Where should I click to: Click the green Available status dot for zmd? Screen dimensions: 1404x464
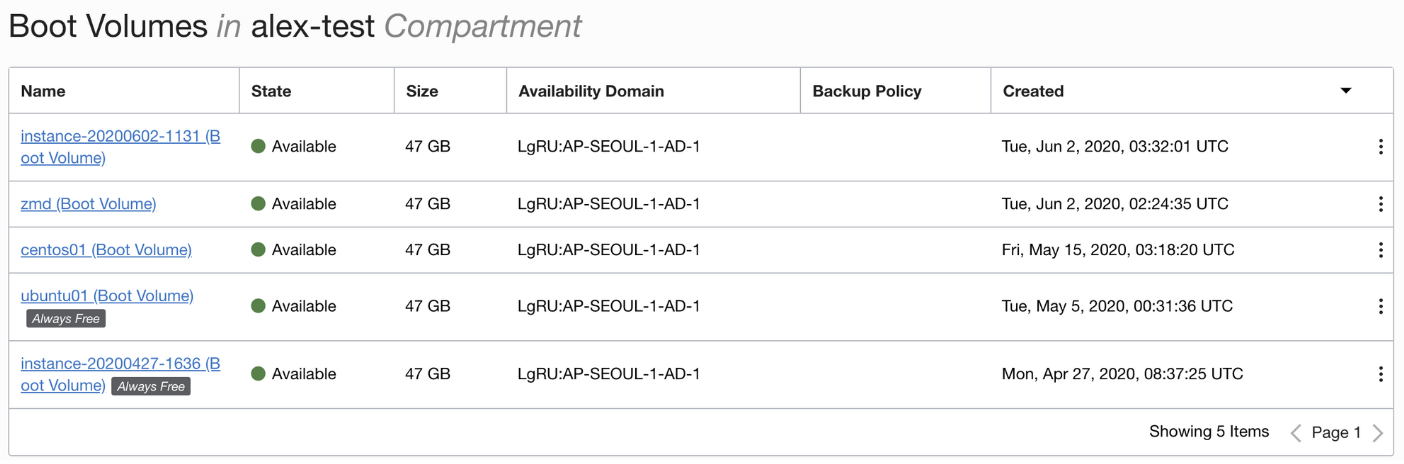tap(258, 204)
